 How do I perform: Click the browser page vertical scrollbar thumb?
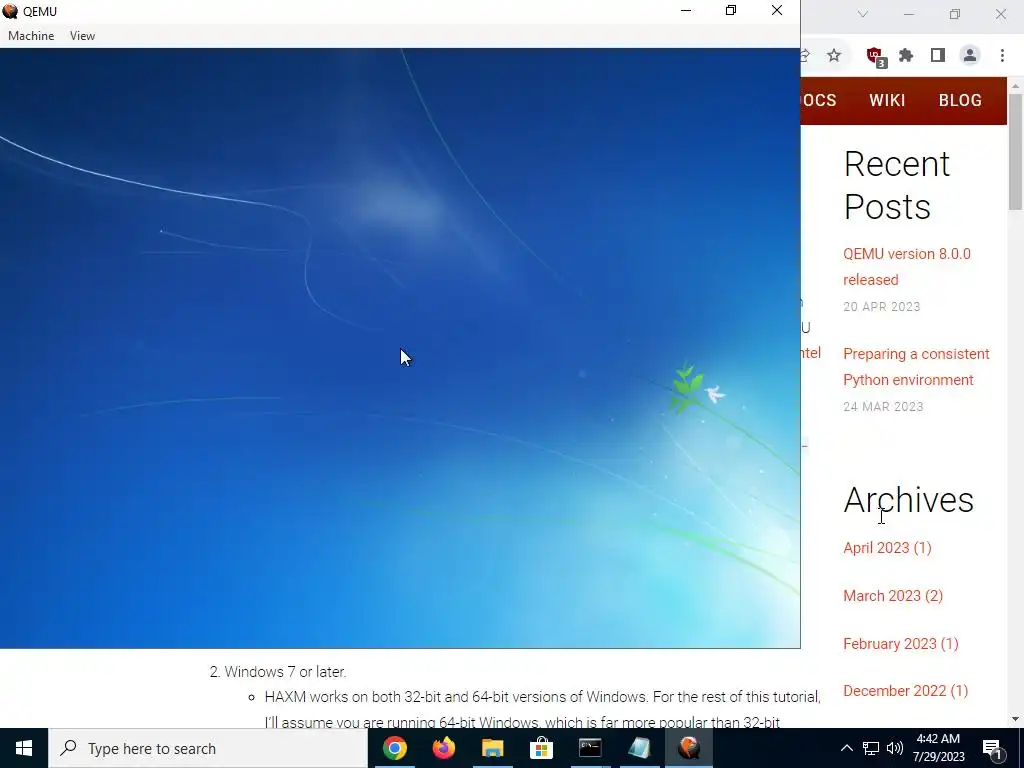point(1015,152)
